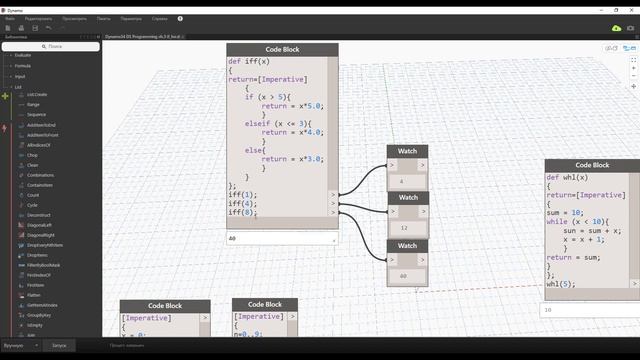Click the Zoom to fit icon
Image resolution: width=640 pixels, height=360 pixels.
point(633,60)
